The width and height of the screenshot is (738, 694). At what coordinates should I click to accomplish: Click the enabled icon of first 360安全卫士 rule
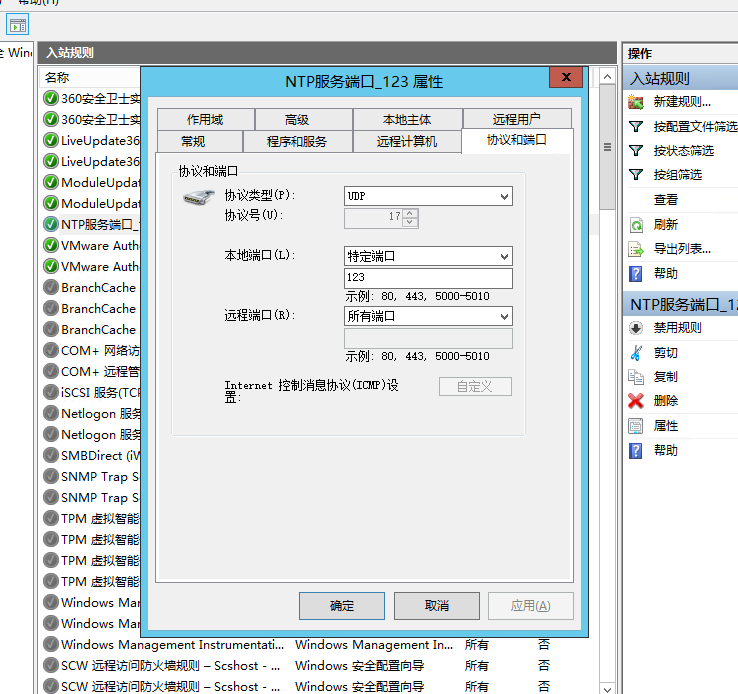51,98
